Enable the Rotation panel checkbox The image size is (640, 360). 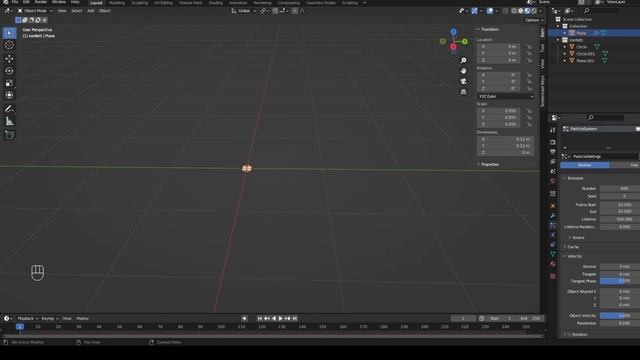(570, 335)
